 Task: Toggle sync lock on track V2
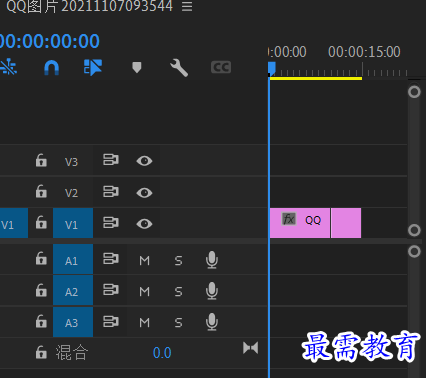(111, 192)
